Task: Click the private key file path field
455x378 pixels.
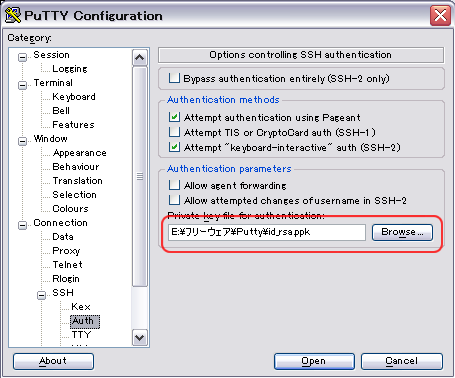Action: [267, 232]
